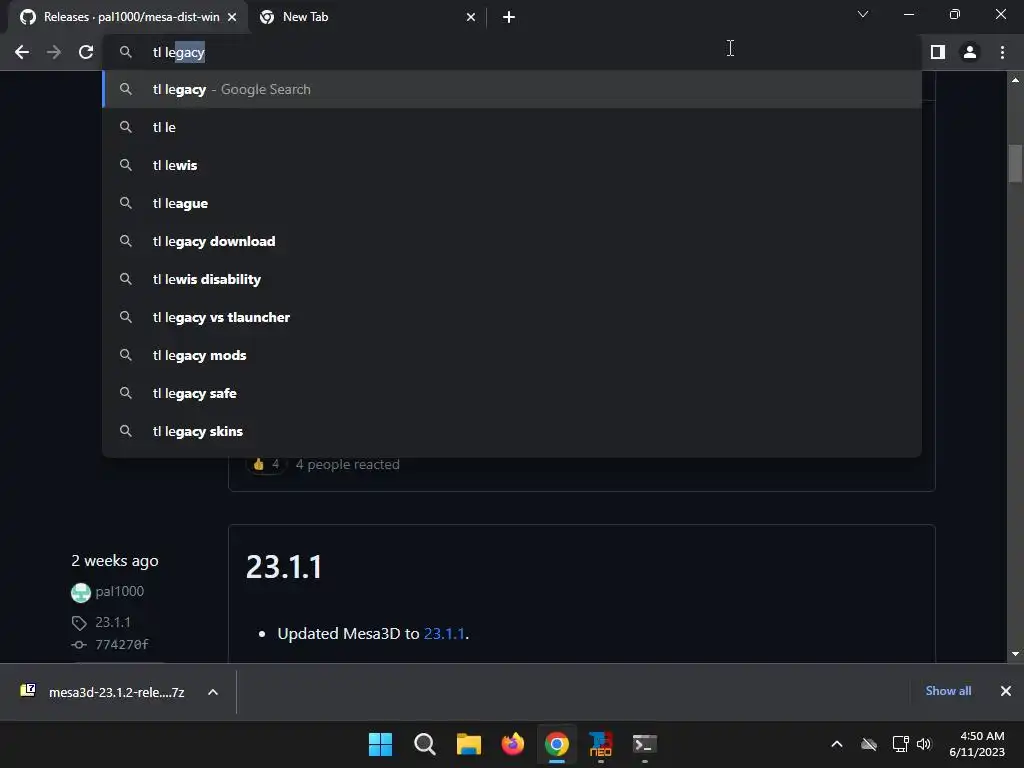Select 'tl legacy mods' suggestion
This screenshot has height=768, width=1024.
[x=512, y=355]
